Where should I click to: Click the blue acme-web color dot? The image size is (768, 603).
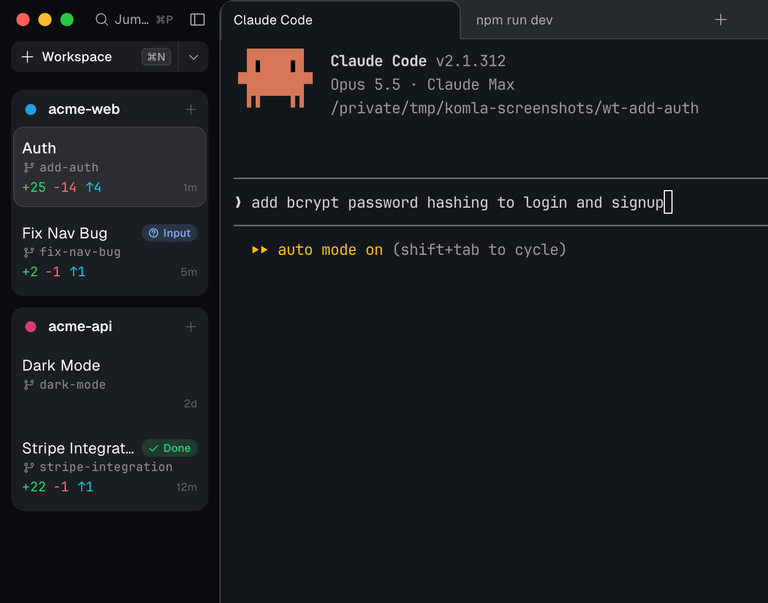click(x=30, y=109)
